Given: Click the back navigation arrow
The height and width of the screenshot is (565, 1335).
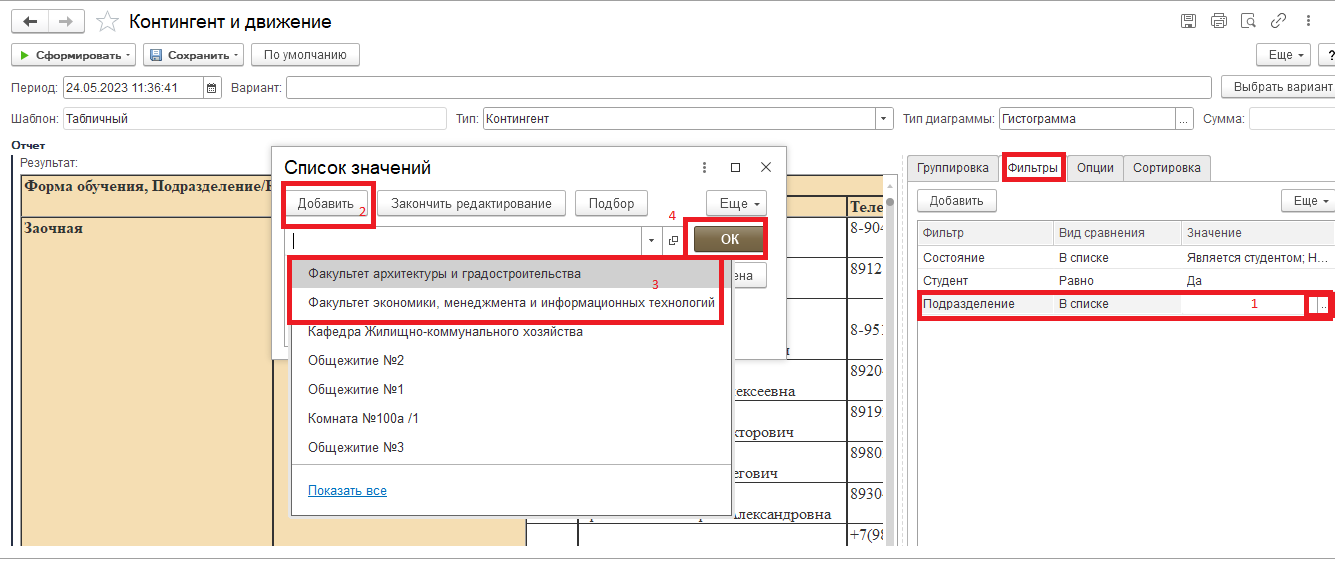Looking at the screenshot, I should [x=30, y=21].
